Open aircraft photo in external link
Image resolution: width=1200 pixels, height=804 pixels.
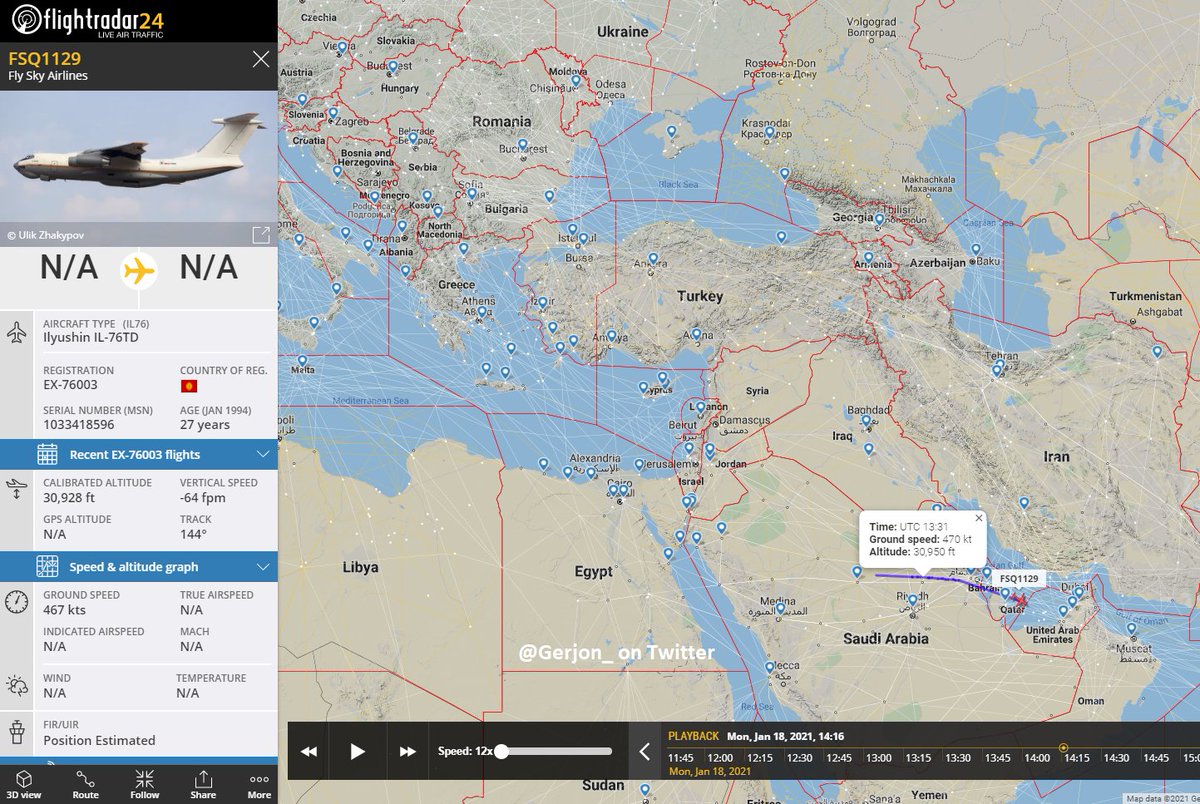260,235
